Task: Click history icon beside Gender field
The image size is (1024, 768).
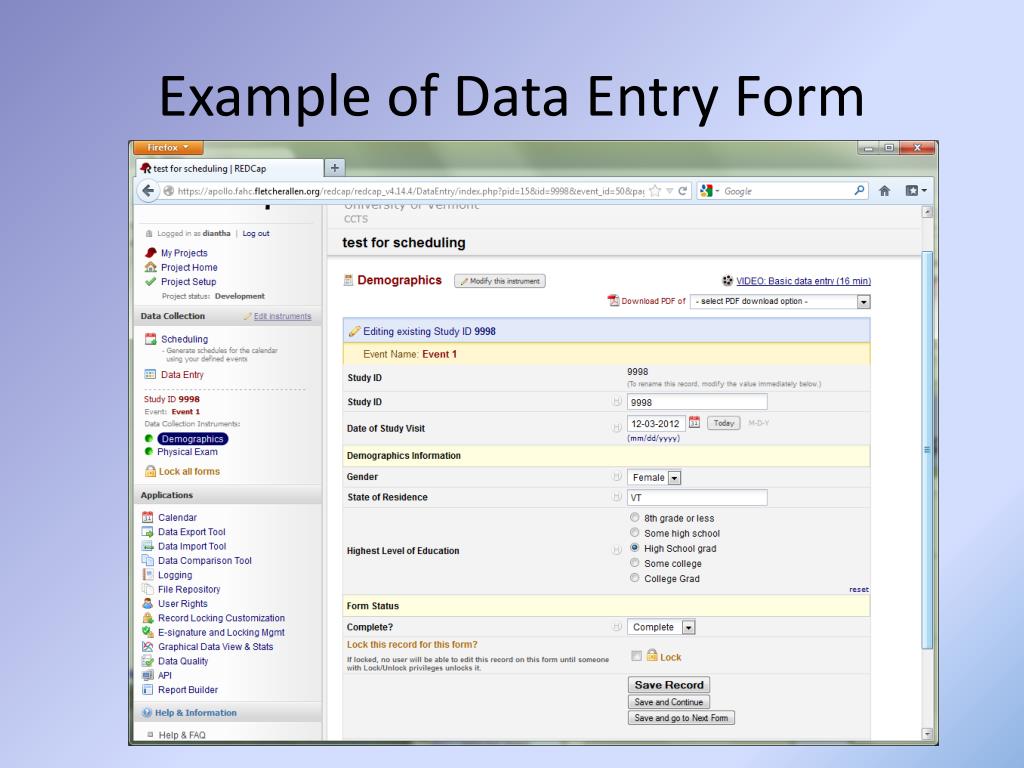Action: (x=616, y=477)
